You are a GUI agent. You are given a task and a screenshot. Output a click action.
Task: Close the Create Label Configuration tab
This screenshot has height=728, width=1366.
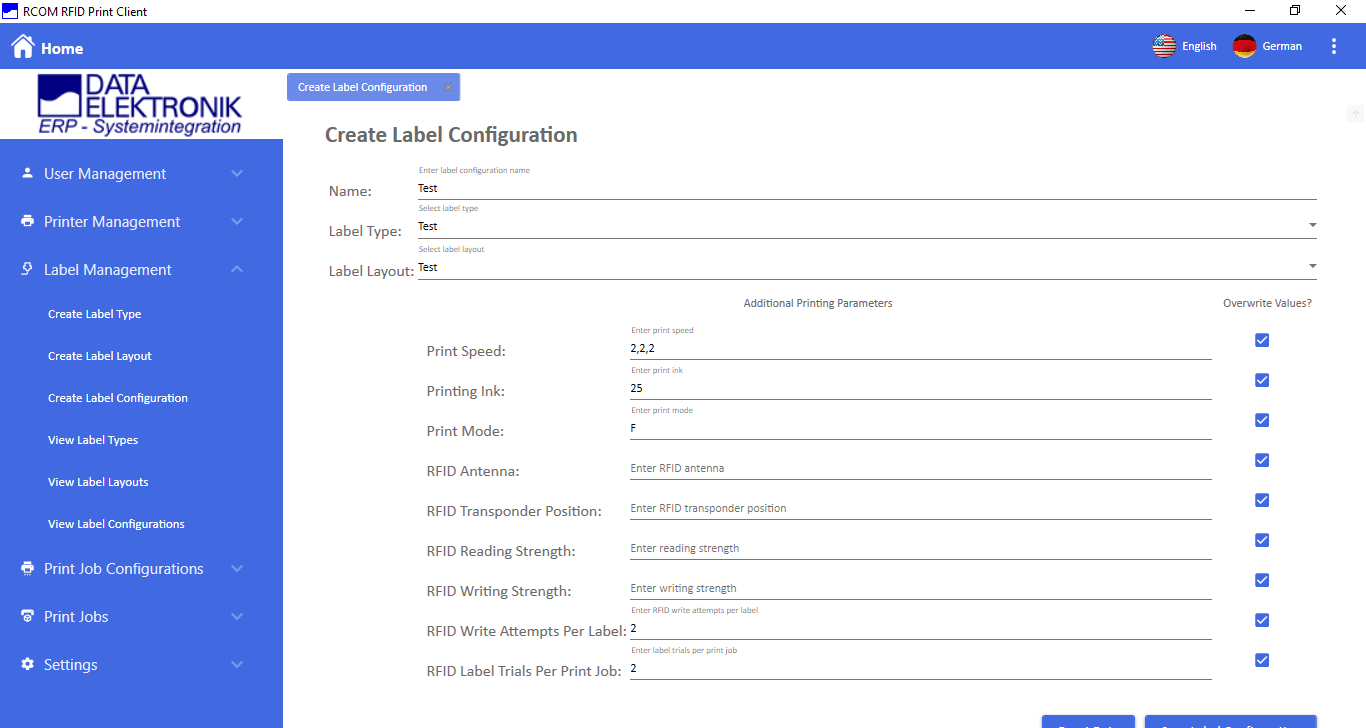click(448, 87)
